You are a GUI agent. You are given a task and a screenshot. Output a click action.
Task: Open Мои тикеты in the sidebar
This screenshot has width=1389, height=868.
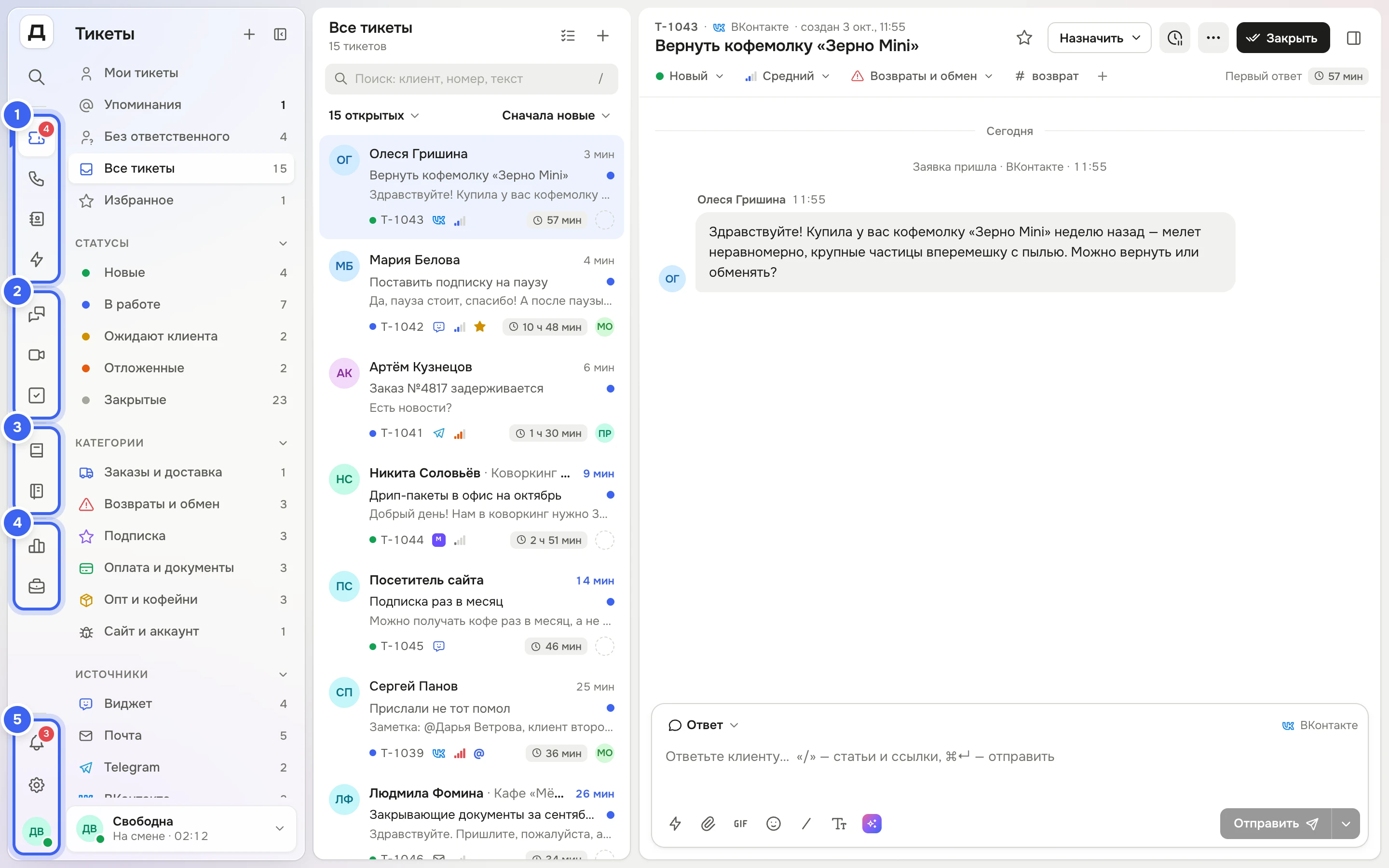[x=181, y=73]
